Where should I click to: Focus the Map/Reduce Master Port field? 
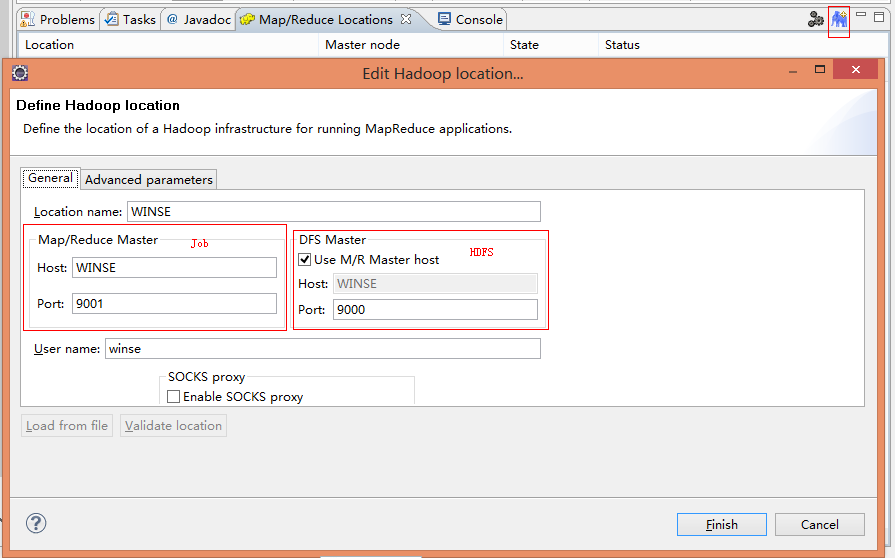click(174, 304)
